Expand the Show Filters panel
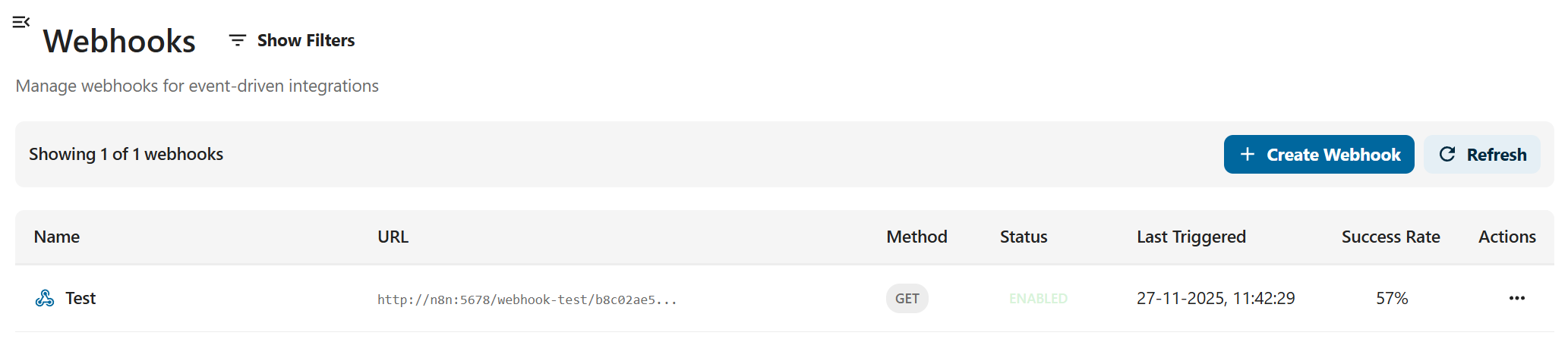Image resolution: width=1568 pixels, height=342 pixels. [305, 40]
